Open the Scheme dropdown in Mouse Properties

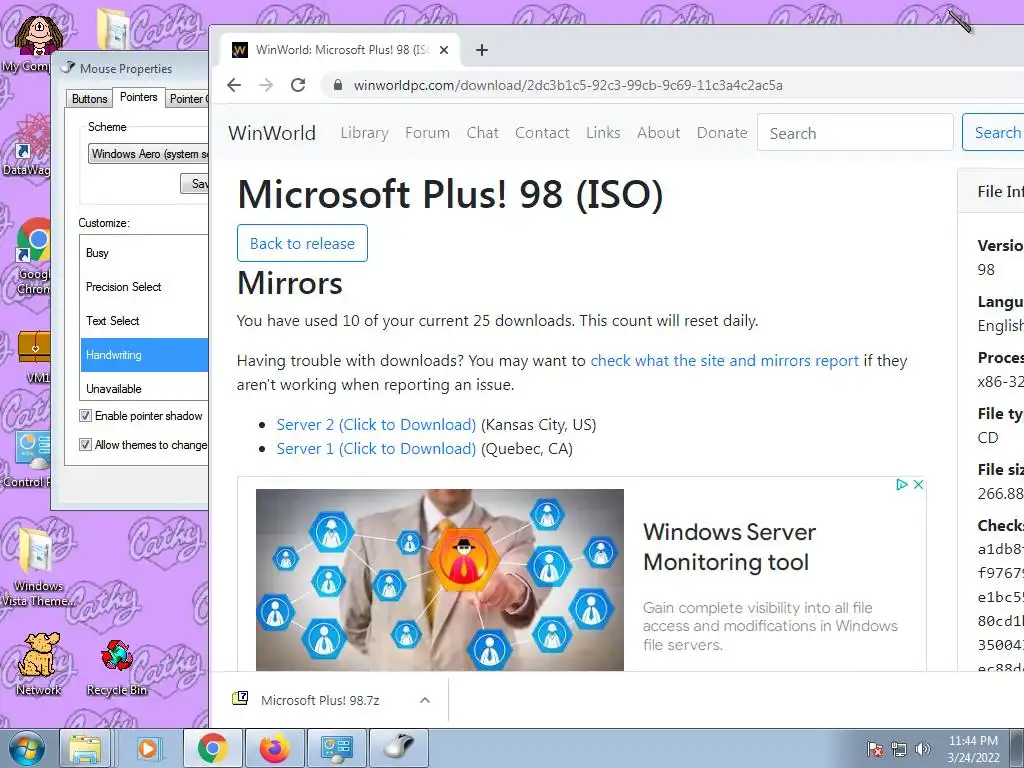click(x=148, y=153)
